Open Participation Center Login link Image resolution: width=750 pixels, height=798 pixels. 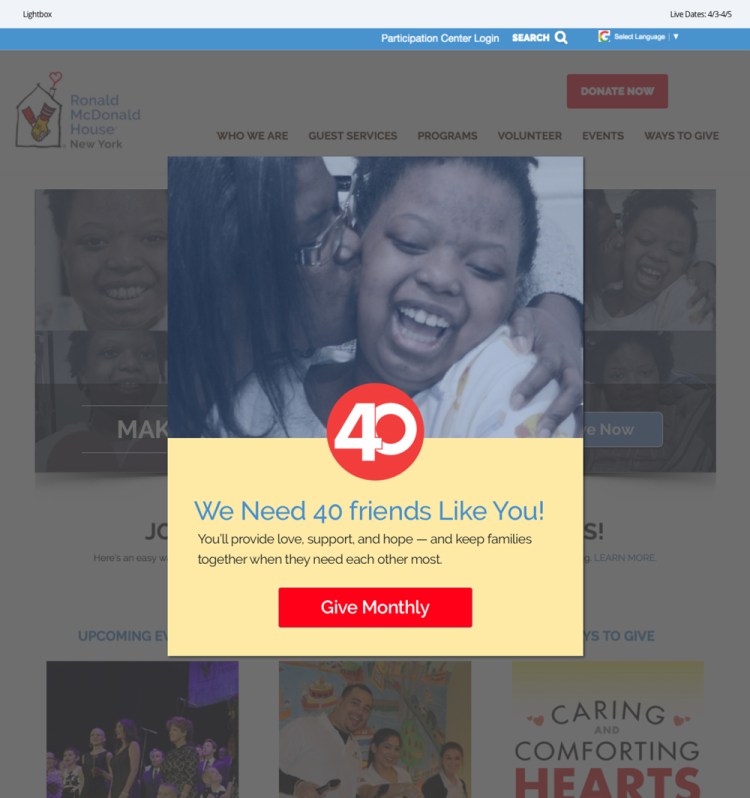tap(440, 38)
